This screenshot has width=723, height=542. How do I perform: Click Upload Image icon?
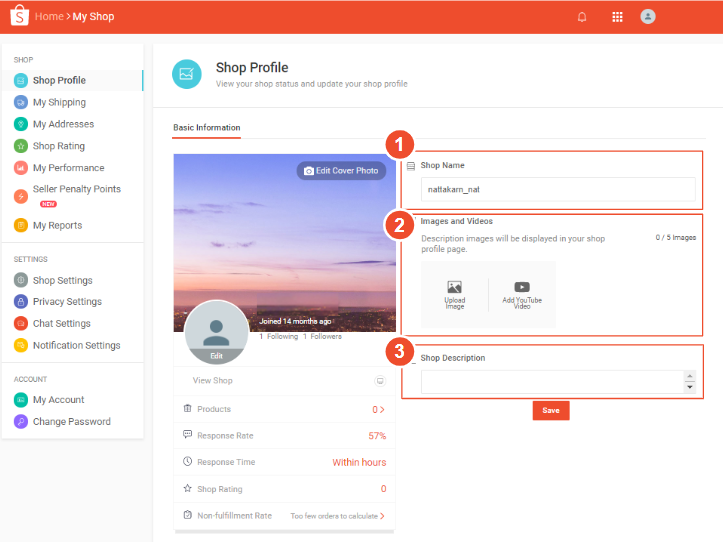tap(454, 288)
